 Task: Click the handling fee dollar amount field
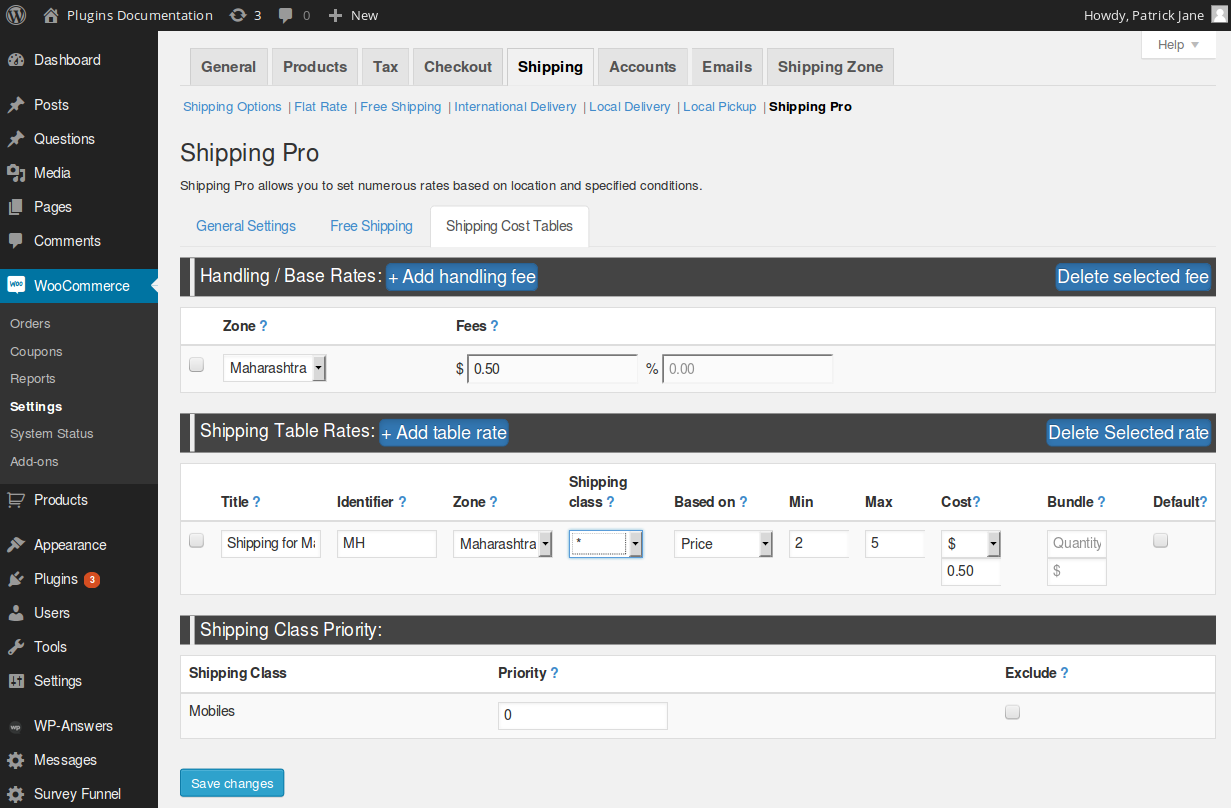click(x=552, y=369)
